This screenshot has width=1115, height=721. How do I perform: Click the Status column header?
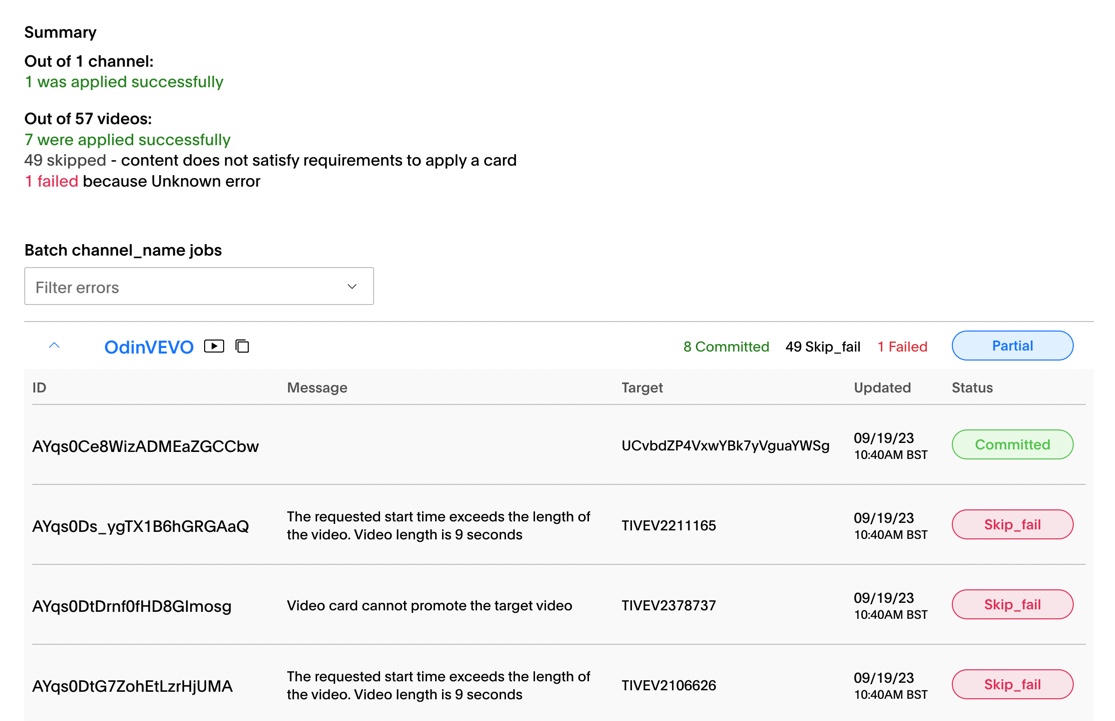[972, 388]
